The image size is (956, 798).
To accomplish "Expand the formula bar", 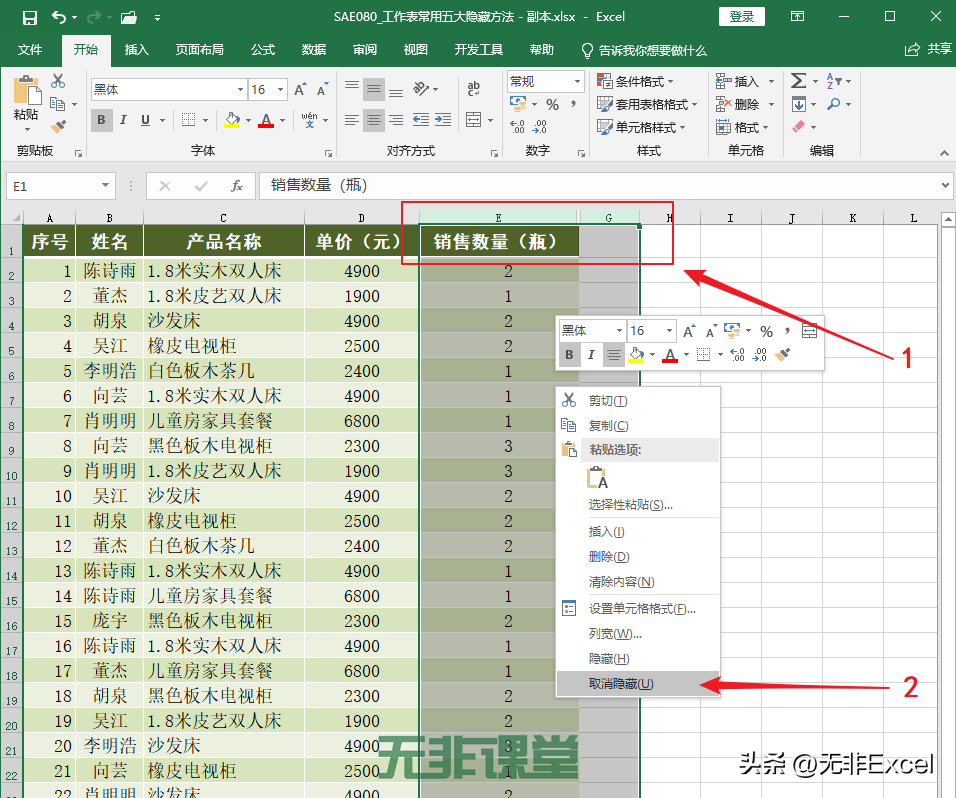I will click(x=945, y=185).
